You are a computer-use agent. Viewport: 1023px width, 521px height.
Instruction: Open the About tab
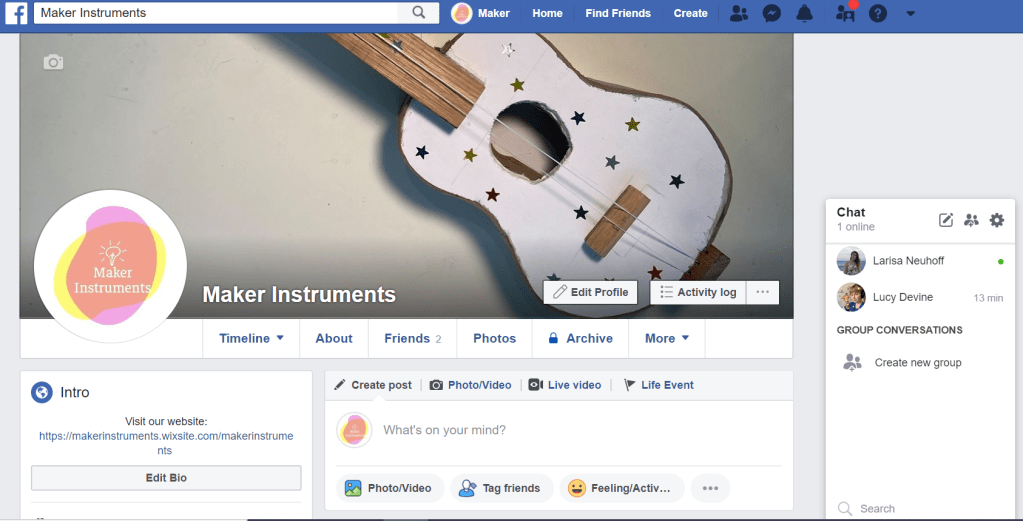coord(334,338)
